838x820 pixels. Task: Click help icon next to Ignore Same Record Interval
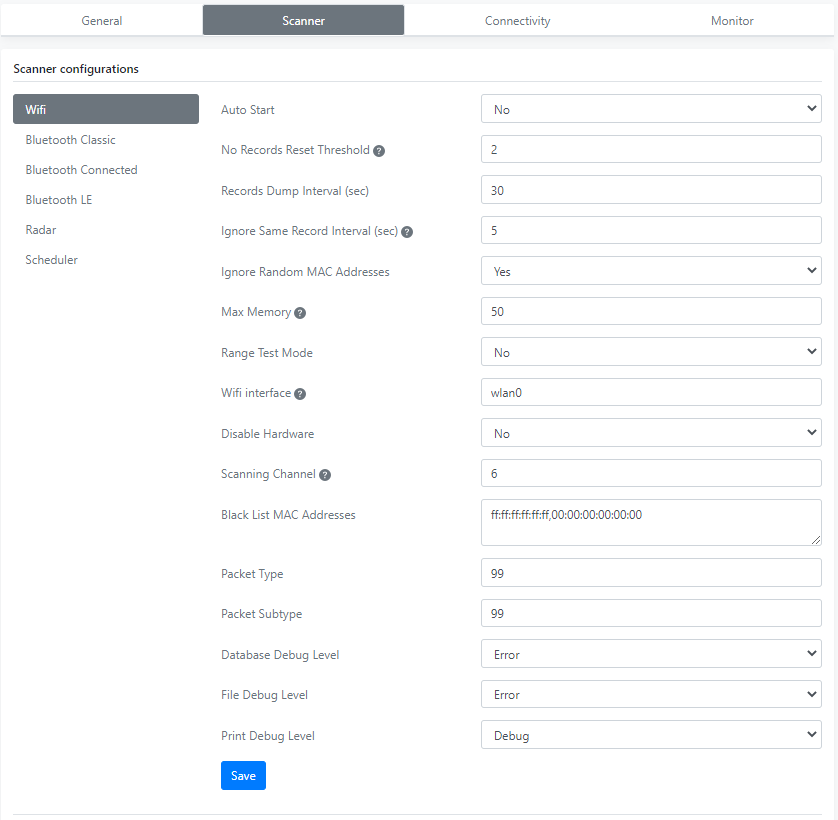pyautogui.click(x=407, y=232)
